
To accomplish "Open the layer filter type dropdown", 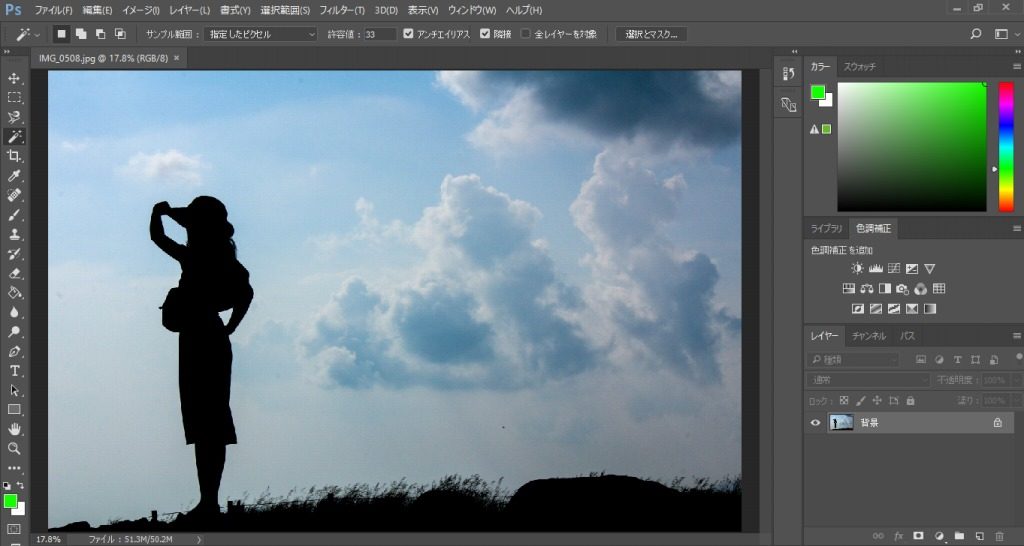I will (854, 359).
